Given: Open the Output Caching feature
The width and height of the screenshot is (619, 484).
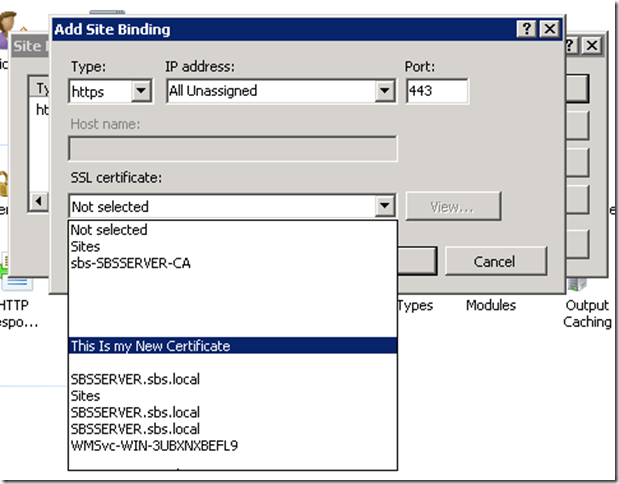Looking at the screenshot, I should point(587,313).
